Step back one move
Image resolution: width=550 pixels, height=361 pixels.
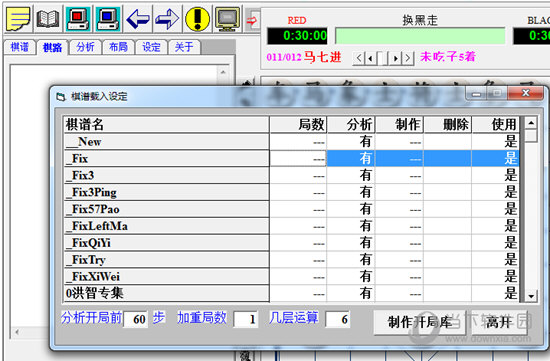[370, 58]
